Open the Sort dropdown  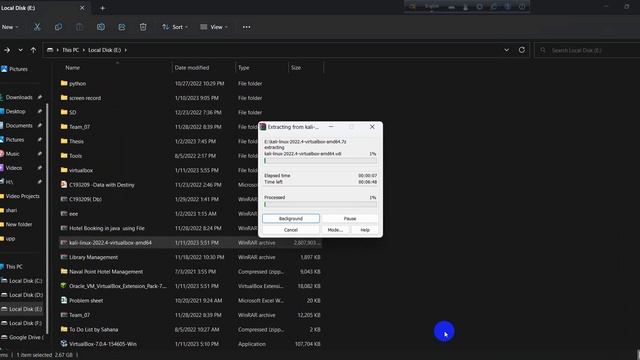tap(175, 27)
